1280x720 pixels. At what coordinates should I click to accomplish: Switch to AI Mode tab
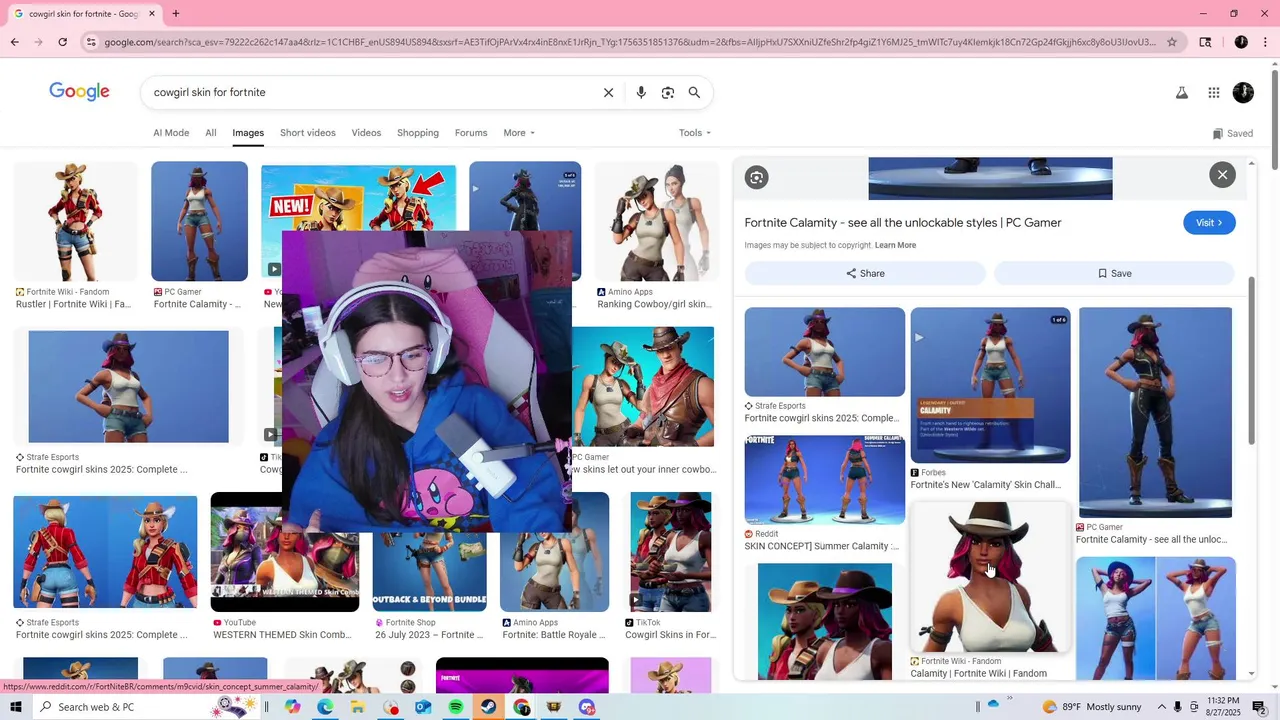171,133
